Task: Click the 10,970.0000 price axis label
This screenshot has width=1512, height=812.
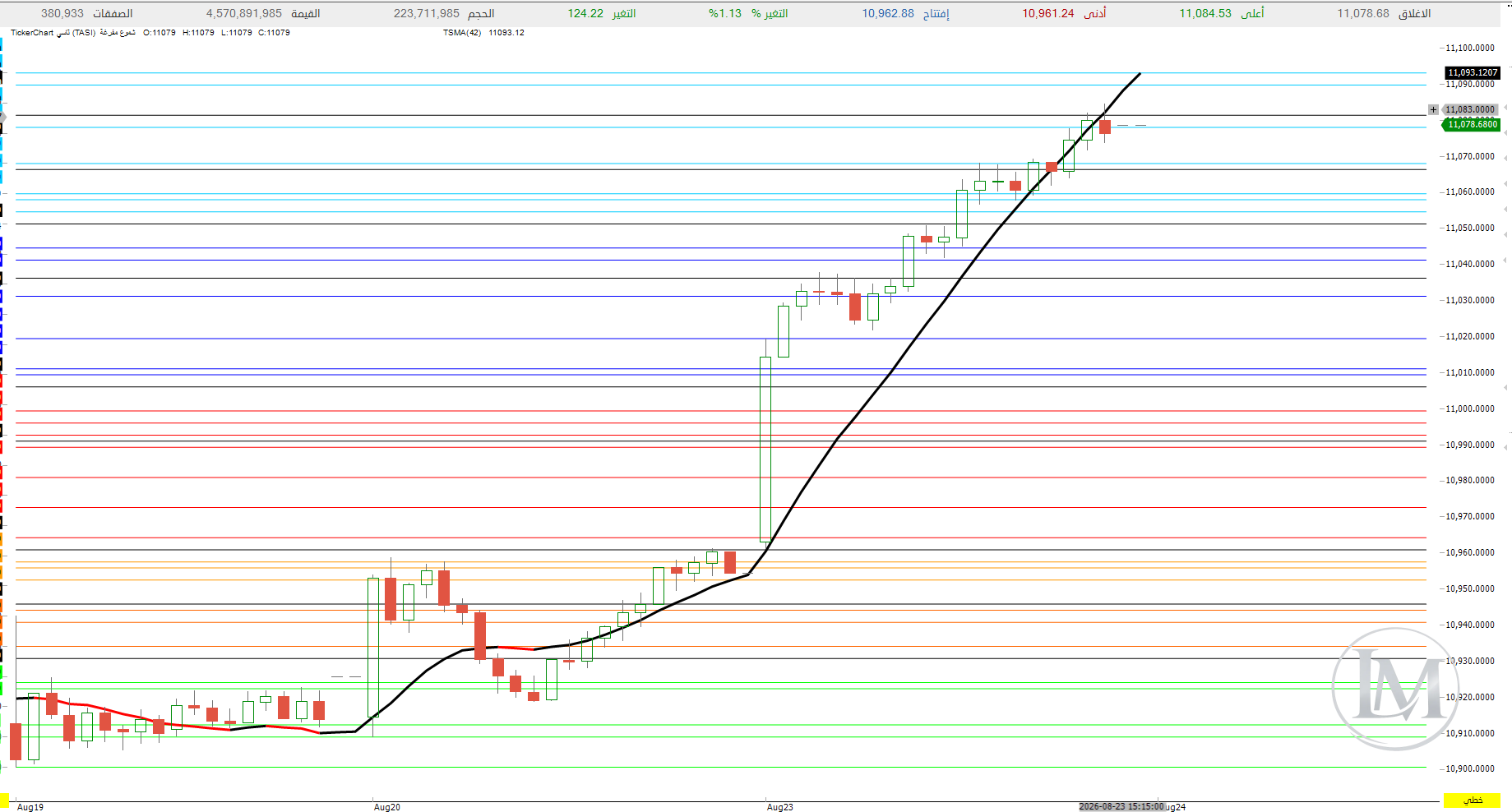Action: (1470, 516)
